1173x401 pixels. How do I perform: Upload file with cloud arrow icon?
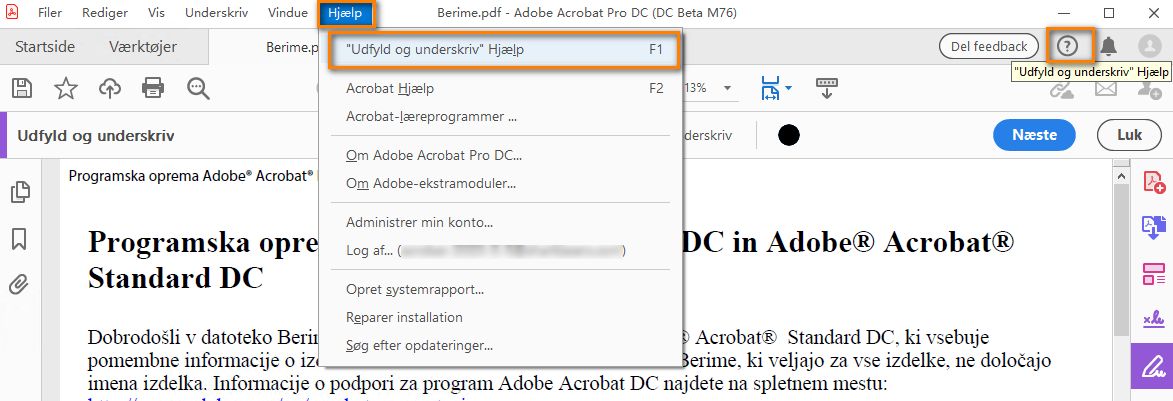(110, 88)
